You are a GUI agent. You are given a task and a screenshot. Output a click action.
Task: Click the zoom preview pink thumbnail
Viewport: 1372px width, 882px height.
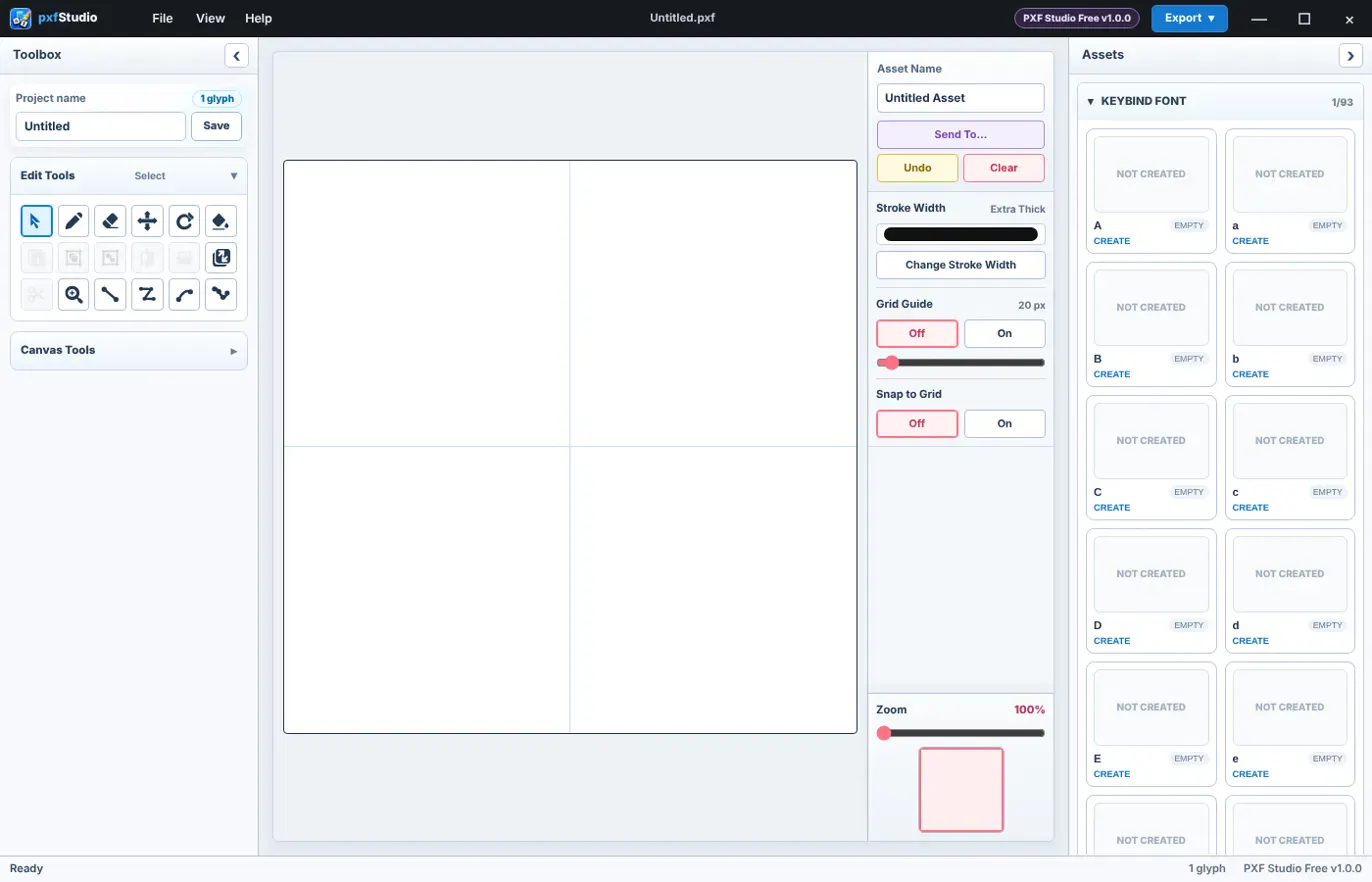point(961,789)
